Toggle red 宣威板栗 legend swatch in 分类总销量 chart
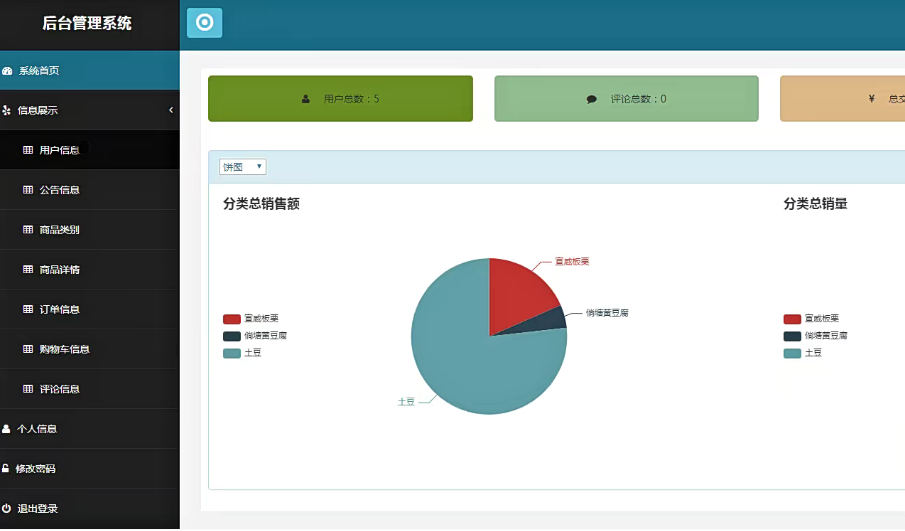Image resolution: width=905 pixels, height=531 pixels. [792, 319]
